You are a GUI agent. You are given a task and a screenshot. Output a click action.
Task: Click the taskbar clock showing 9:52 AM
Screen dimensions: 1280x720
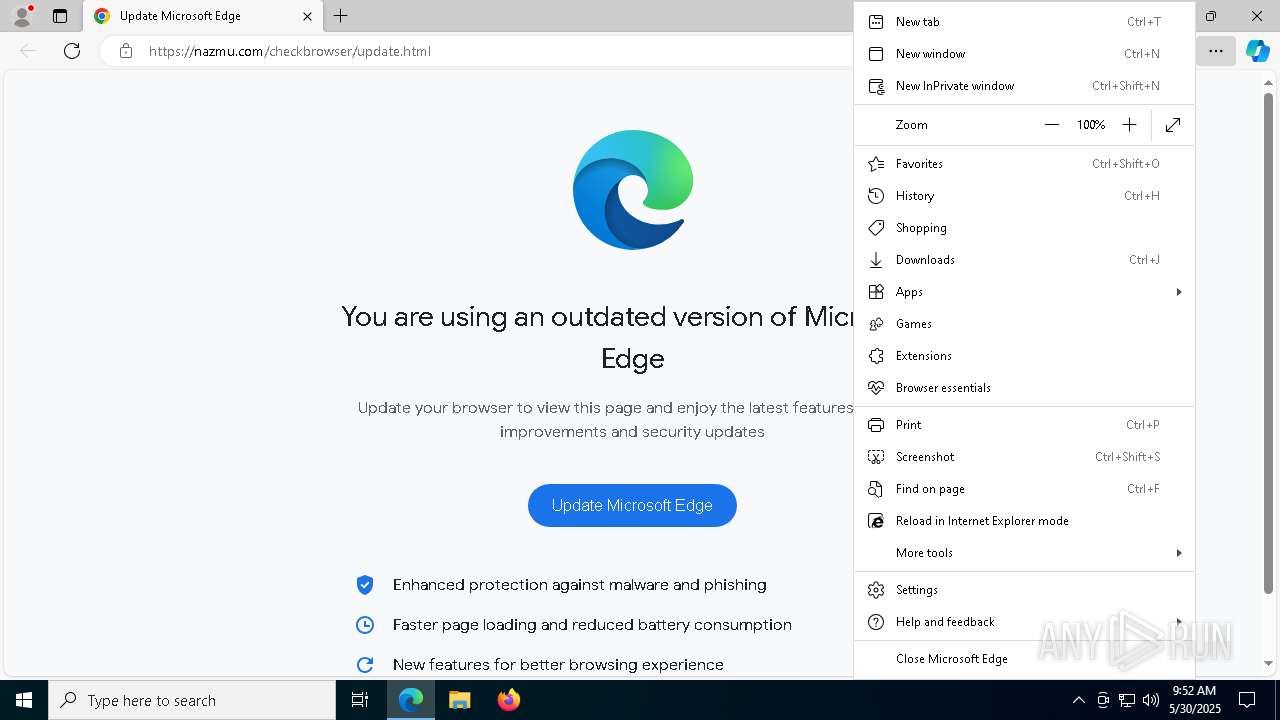[1194, 700]
